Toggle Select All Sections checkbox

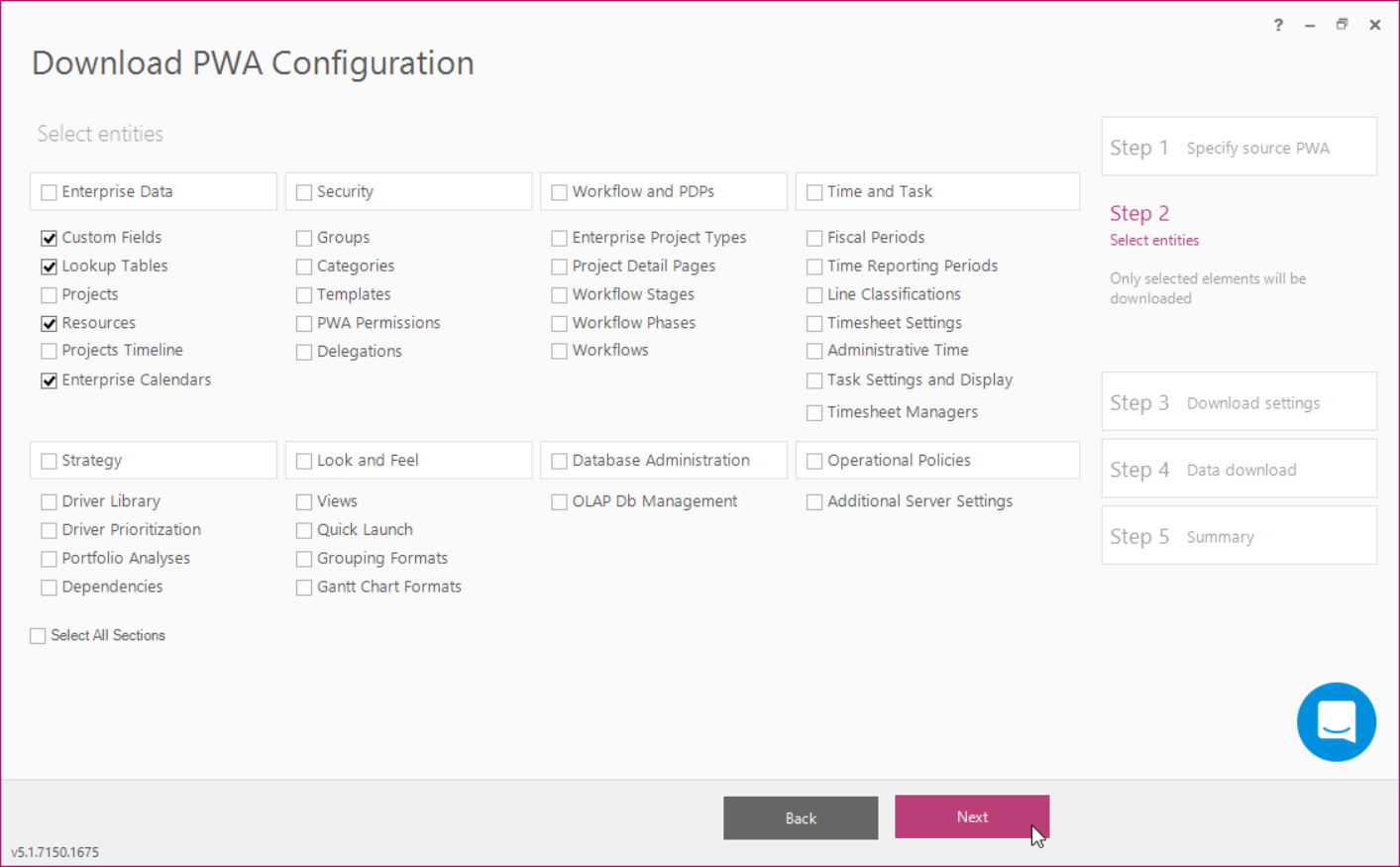(38, 636)
